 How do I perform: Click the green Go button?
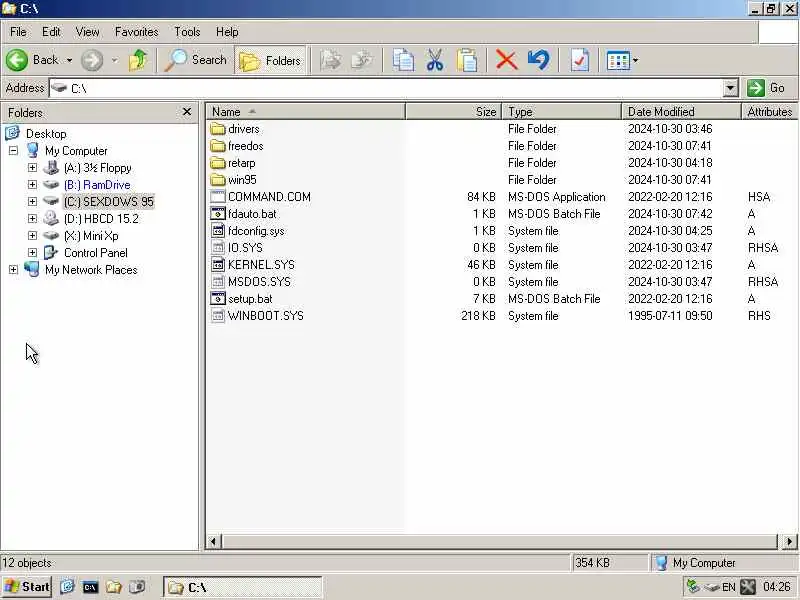click(x=767, y=88)
